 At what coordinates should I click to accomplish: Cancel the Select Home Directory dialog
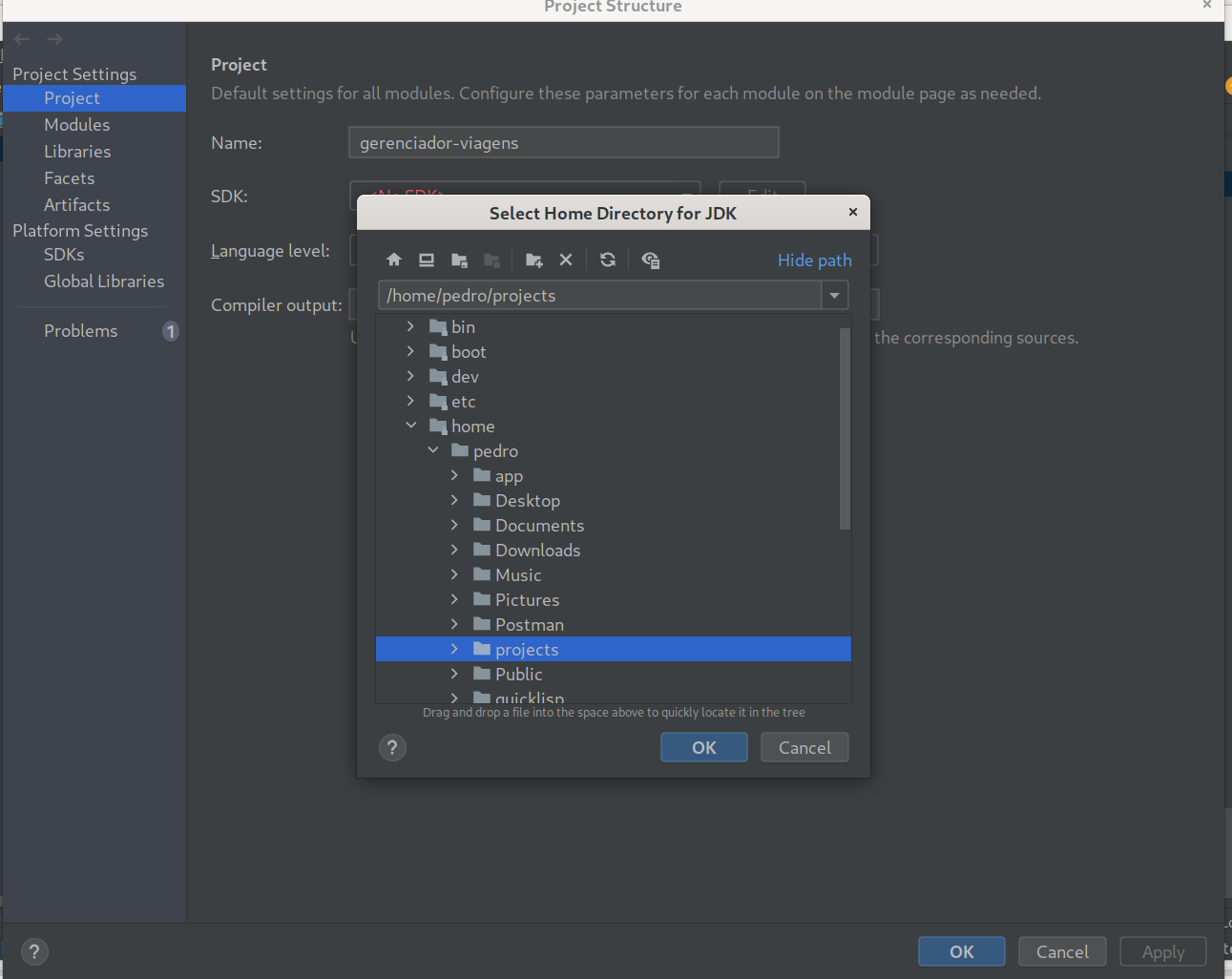[x=804, y=747]
